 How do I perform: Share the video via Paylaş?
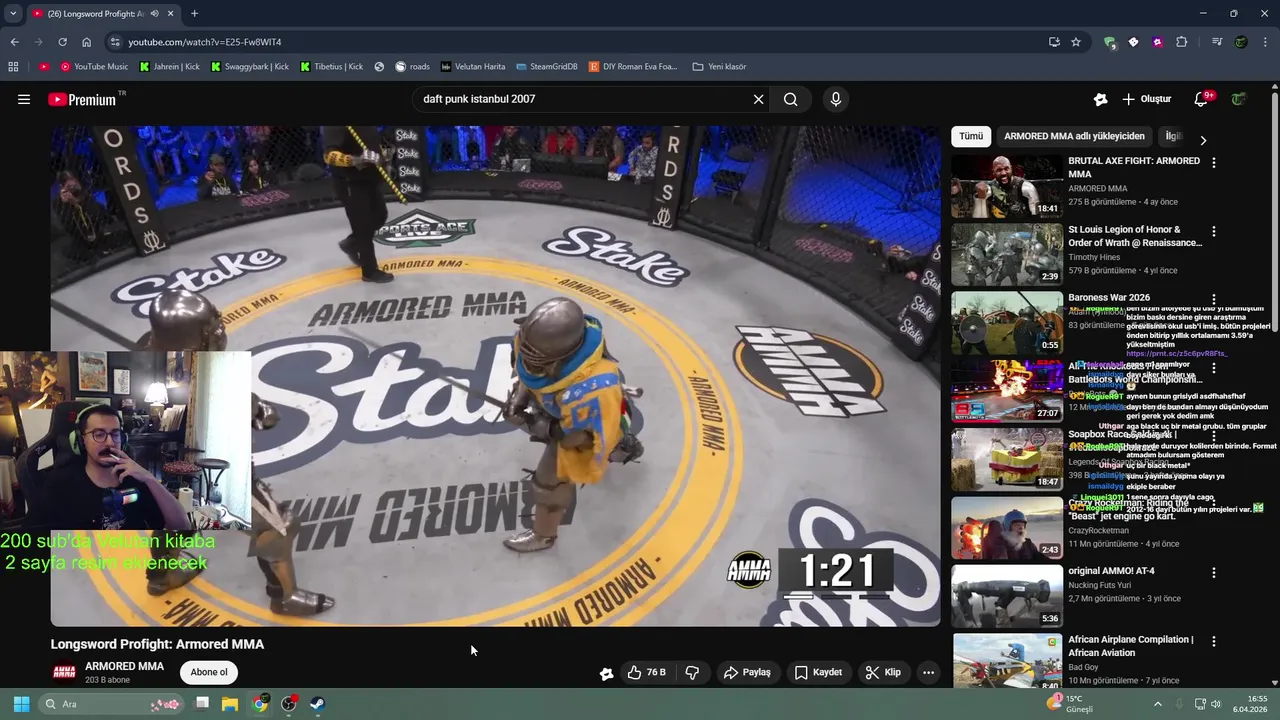point(747,672)
